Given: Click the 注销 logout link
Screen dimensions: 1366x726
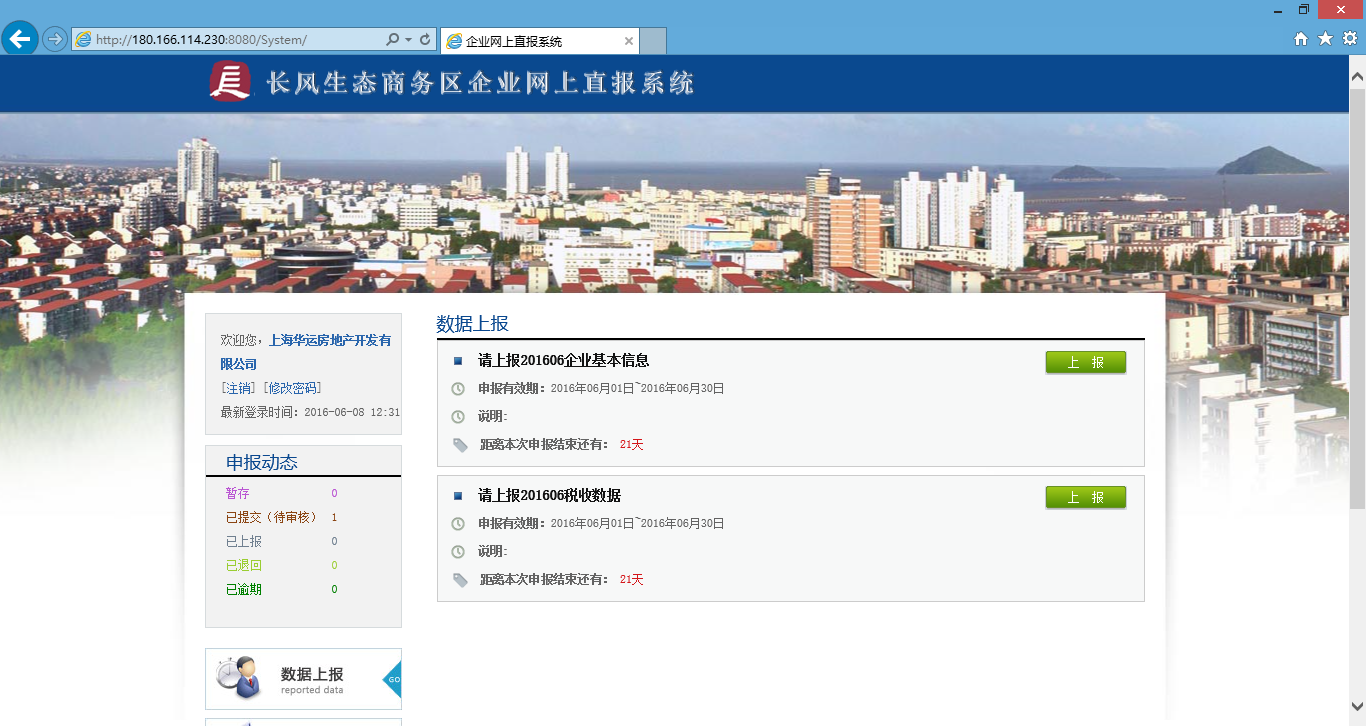Looking at the screenshot, I should pyautogui.click(x=238, y=388).
